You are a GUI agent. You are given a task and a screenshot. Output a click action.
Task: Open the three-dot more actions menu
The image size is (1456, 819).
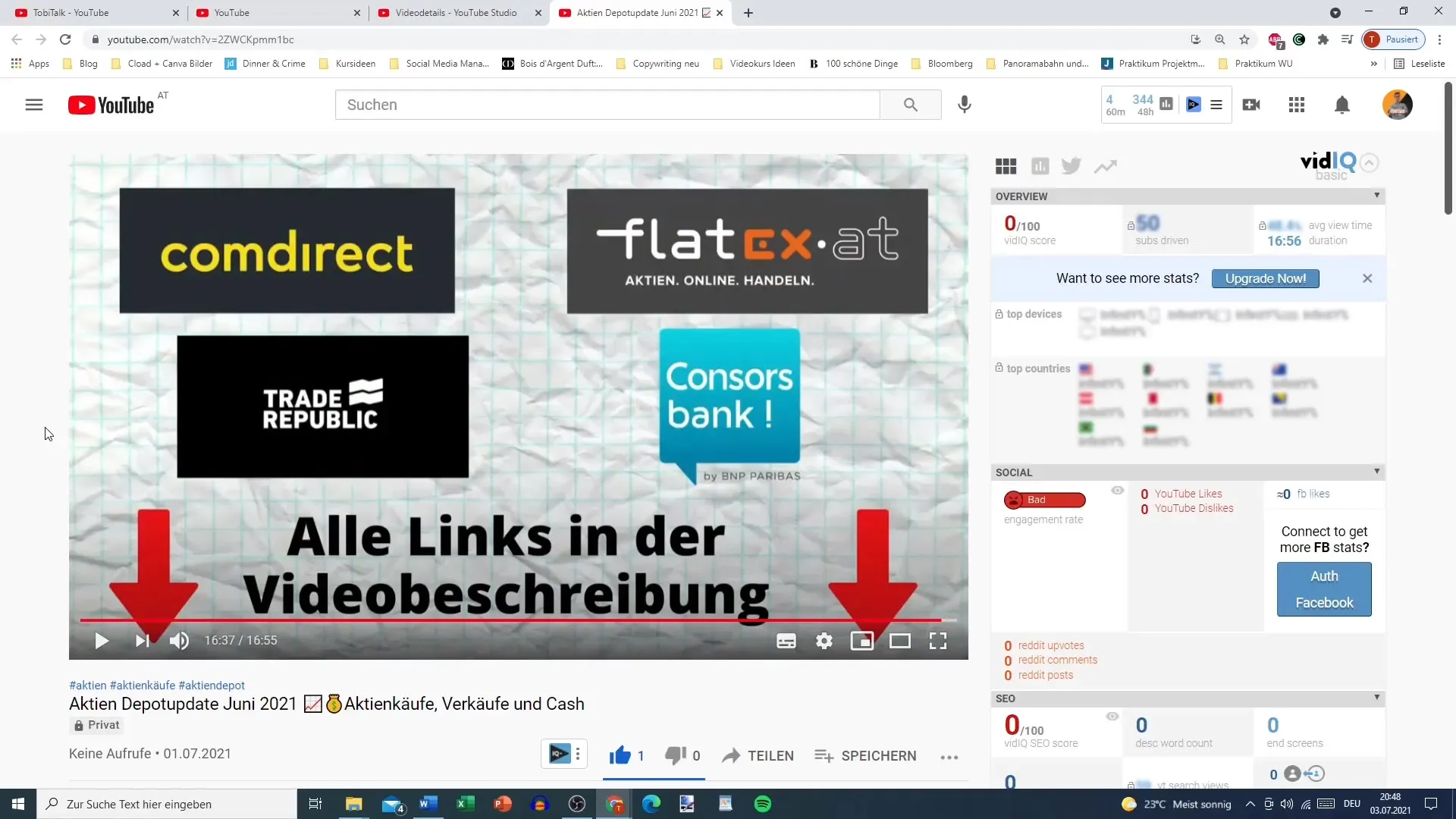pos(949,757)
